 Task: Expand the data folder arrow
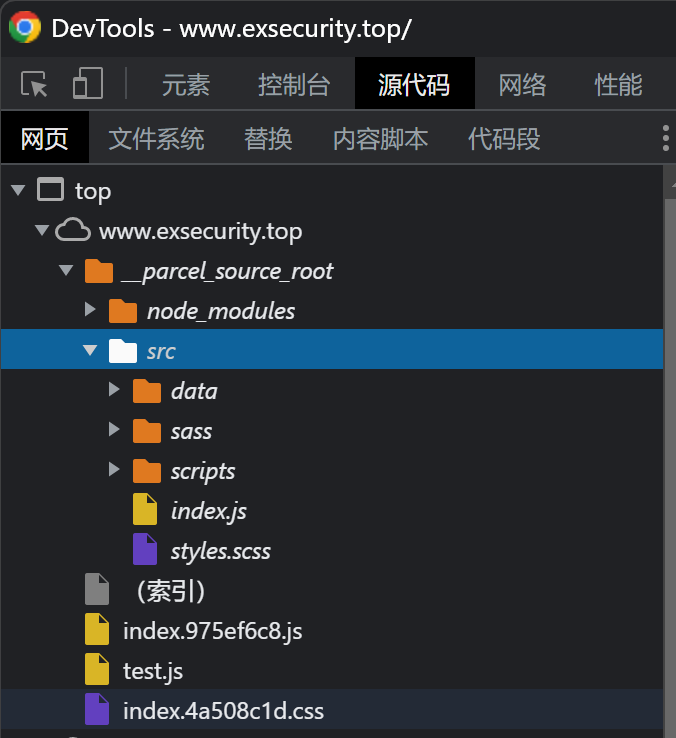(x=113, y=389)
